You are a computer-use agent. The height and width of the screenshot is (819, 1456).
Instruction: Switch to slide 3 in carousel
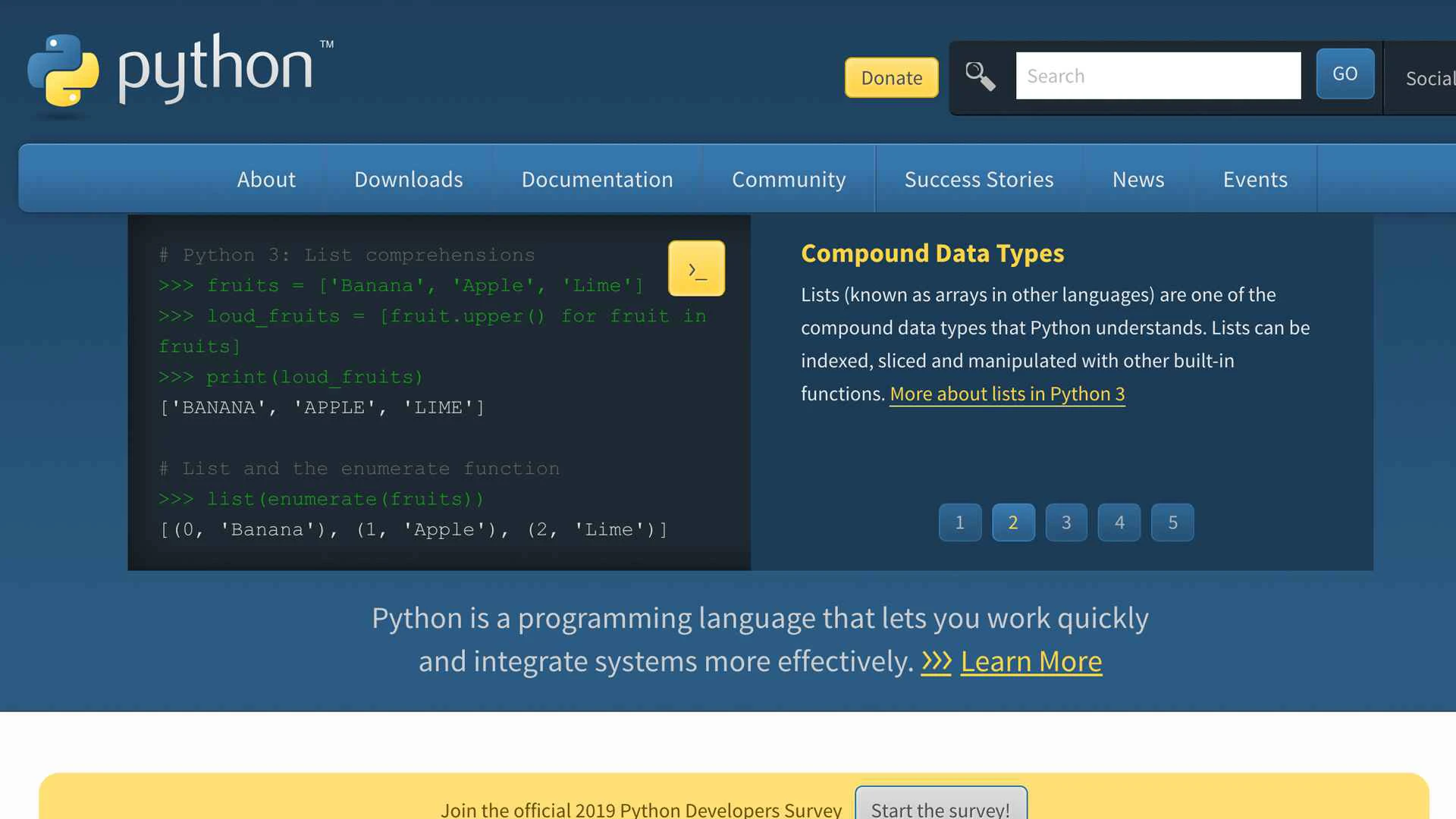point(1065,522)
